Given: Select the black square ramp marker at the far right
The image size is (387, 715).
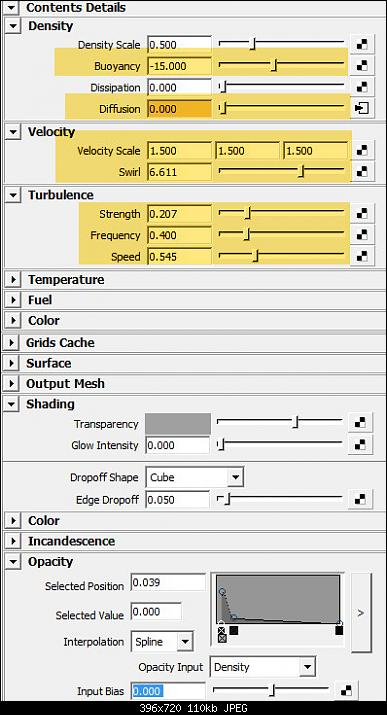Looking at the screenshot, I should click(339, 631).
